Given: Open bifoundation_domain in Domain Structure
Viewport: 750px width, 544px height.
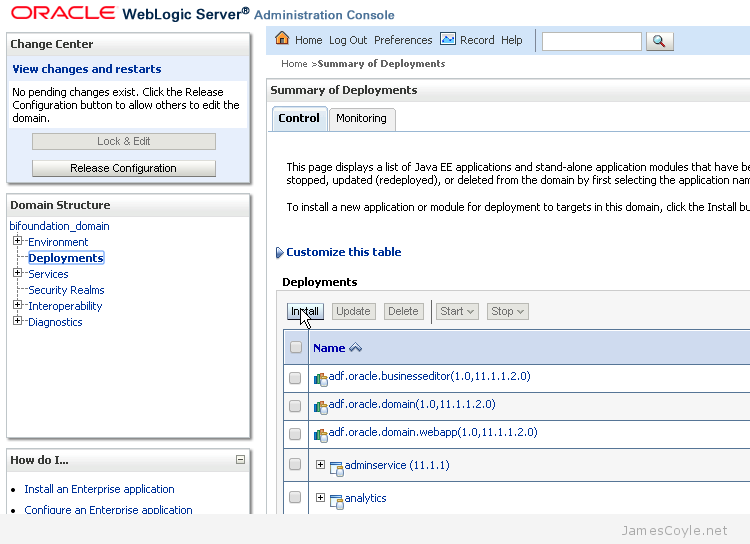Looking at the screenshot, I should click(x=59, y=226).
